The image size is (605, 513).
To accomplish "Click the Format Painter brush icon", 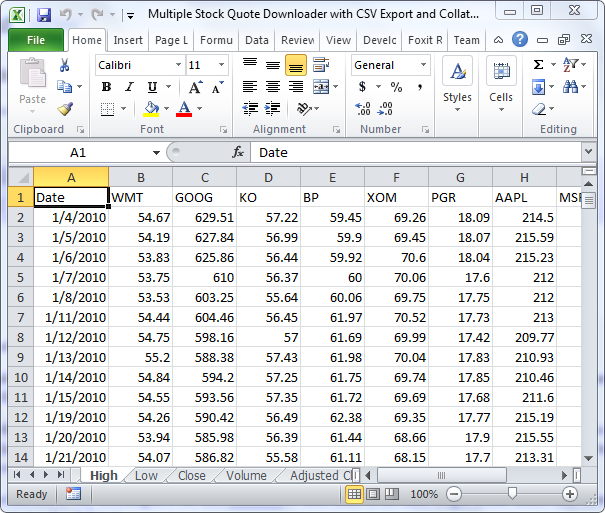I will 65,109.
